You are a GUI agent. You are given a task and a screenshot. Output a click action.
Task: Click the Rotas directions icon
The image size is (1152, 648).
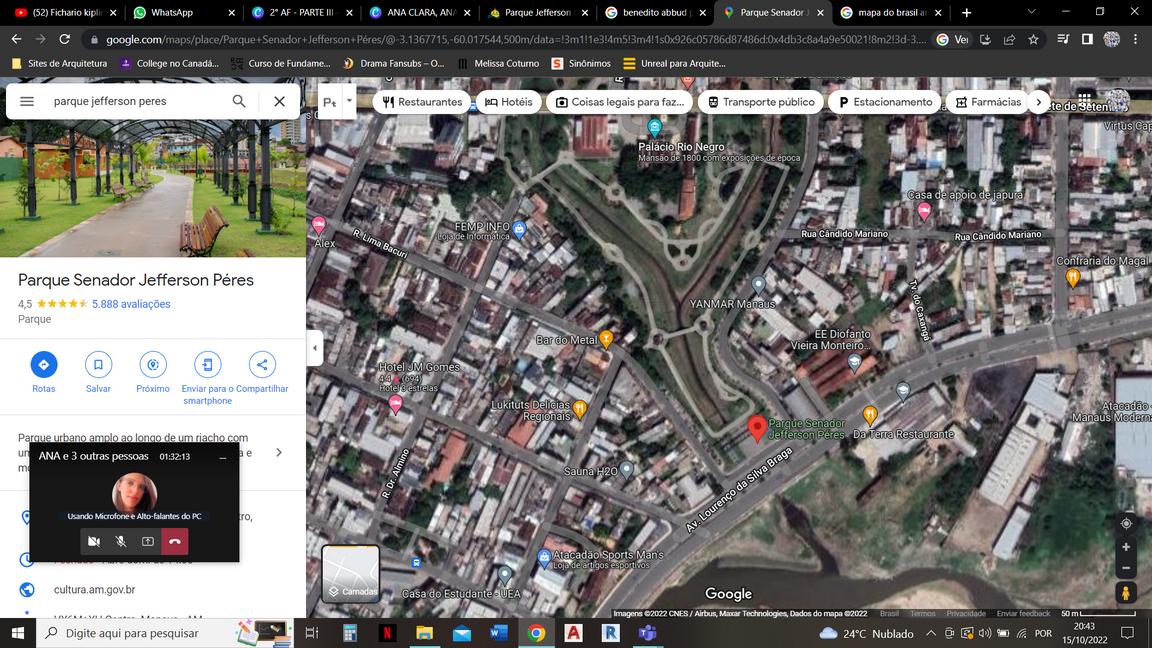43,364
